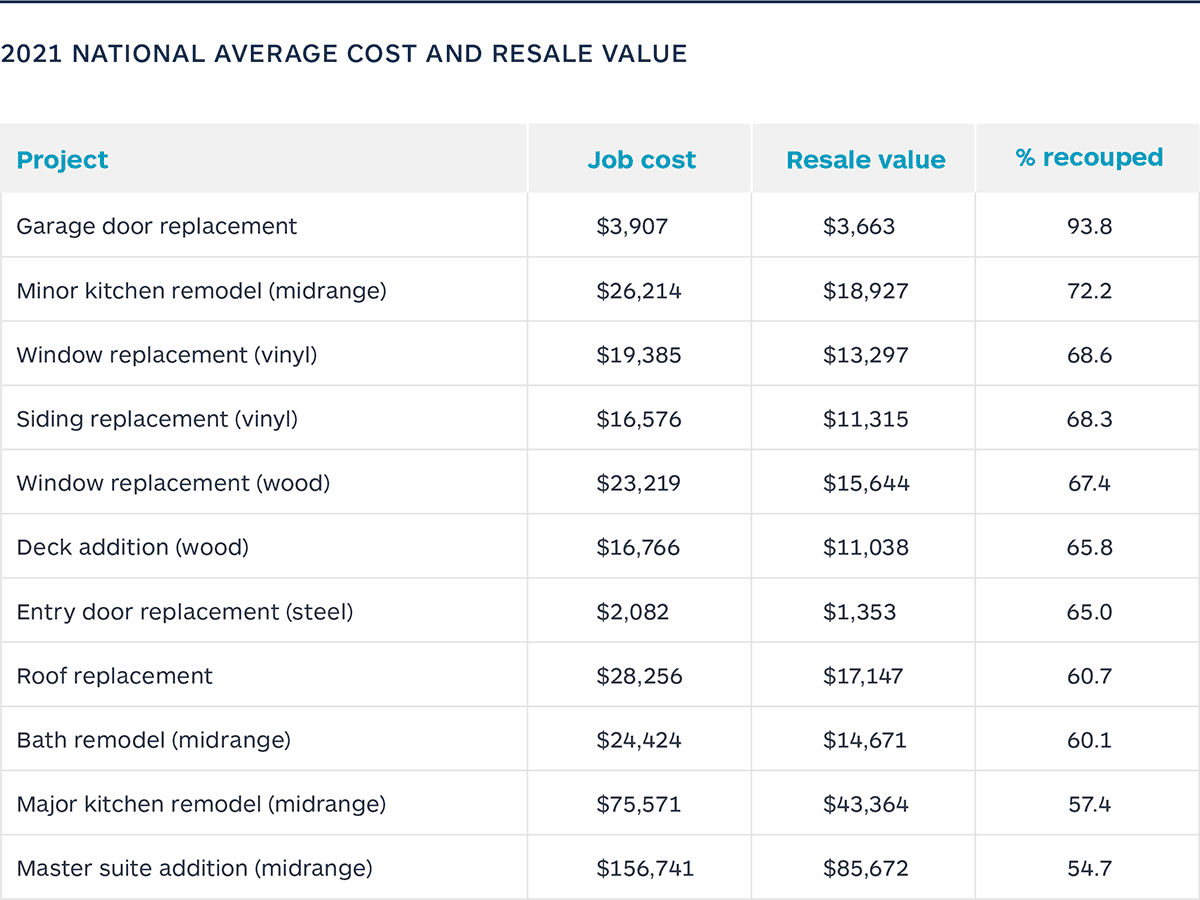This screenshot has height=900, width=1200.
Task: Click the Deck addition (wood) project name
Action: pyautogui.click(x=132, y=547)
